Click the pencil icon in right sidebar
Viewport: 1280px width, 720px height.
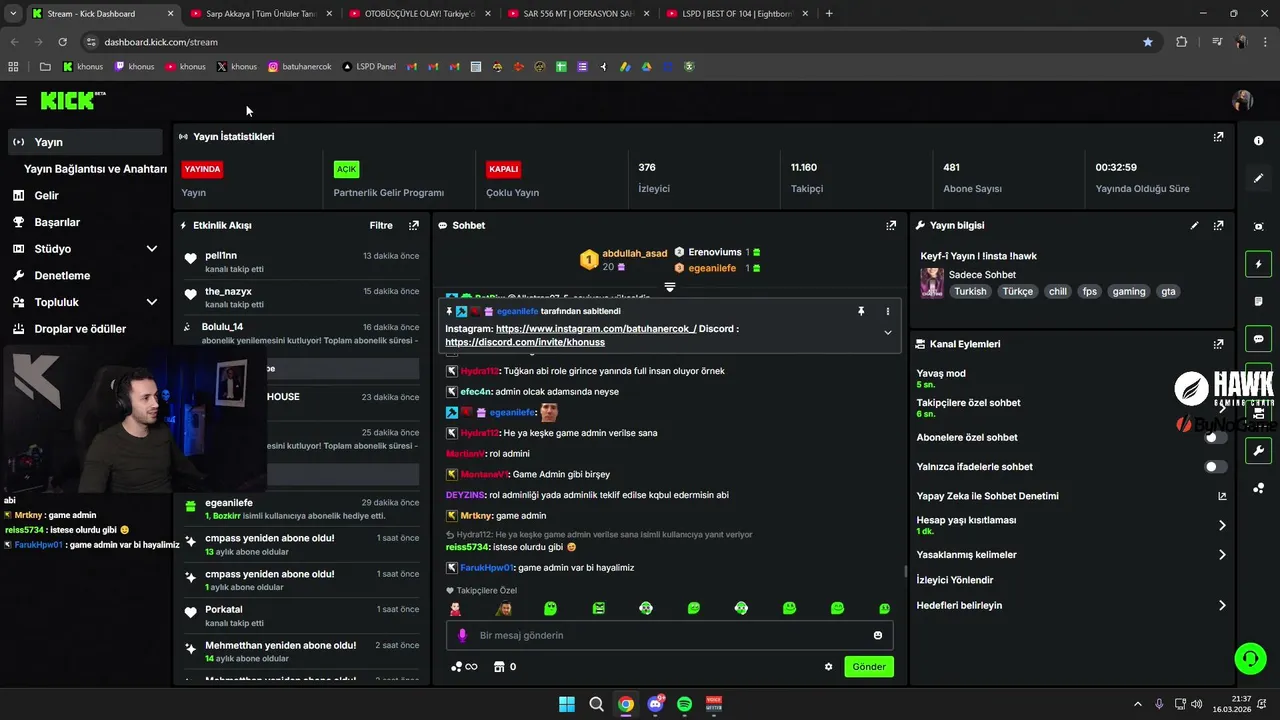[x=1258, y=178]
